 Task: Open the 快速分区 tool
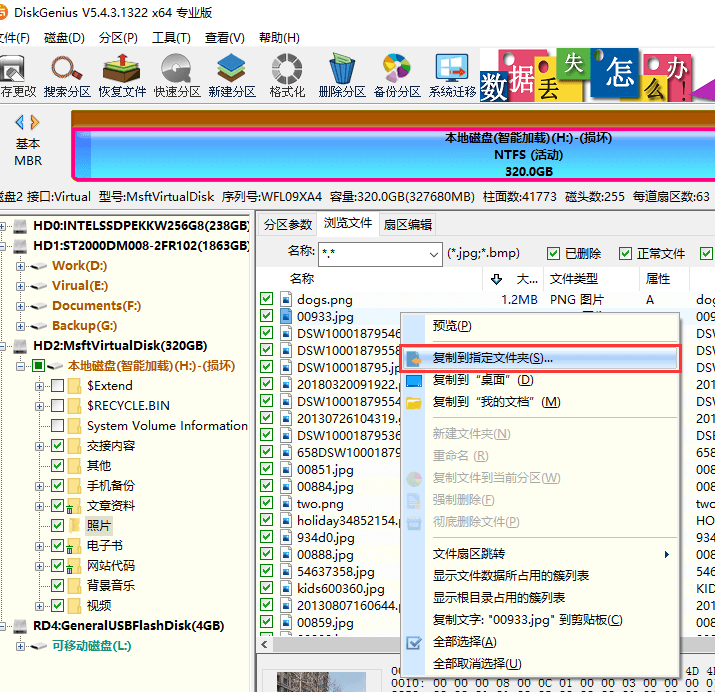tap(177, 75)
